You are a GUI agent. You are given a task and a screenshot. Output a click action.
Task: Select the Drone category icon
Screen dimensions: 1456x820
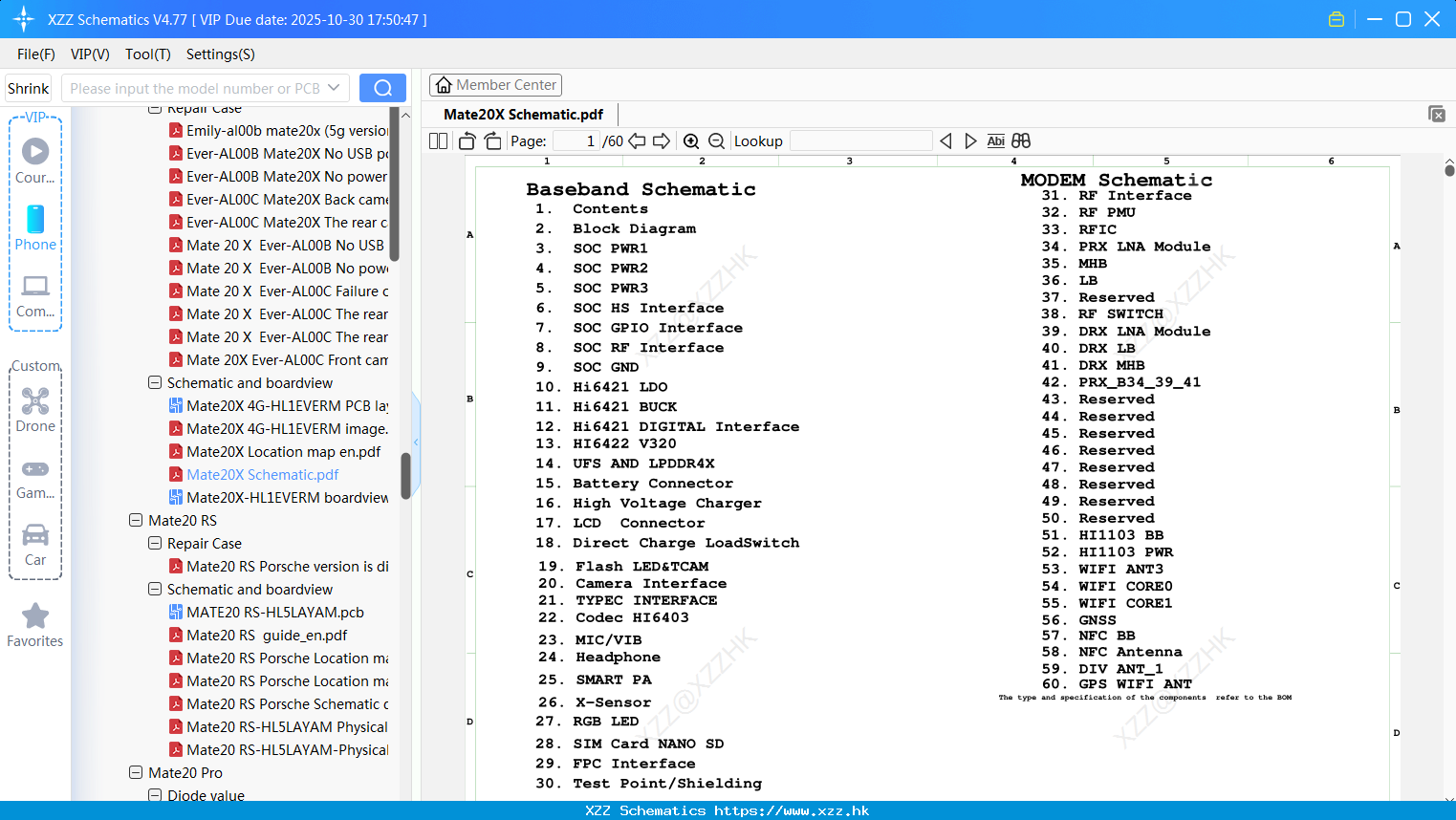35,410
